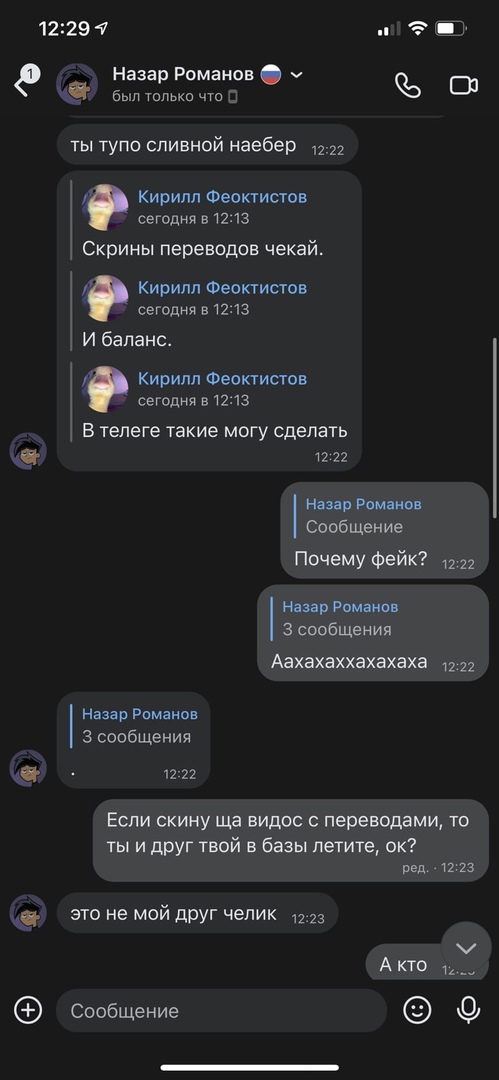Image resolution: width=499 pixels, height=1080 pixels.
Task: Open the emoji sticker picker
Action: tap(417, 1010)
